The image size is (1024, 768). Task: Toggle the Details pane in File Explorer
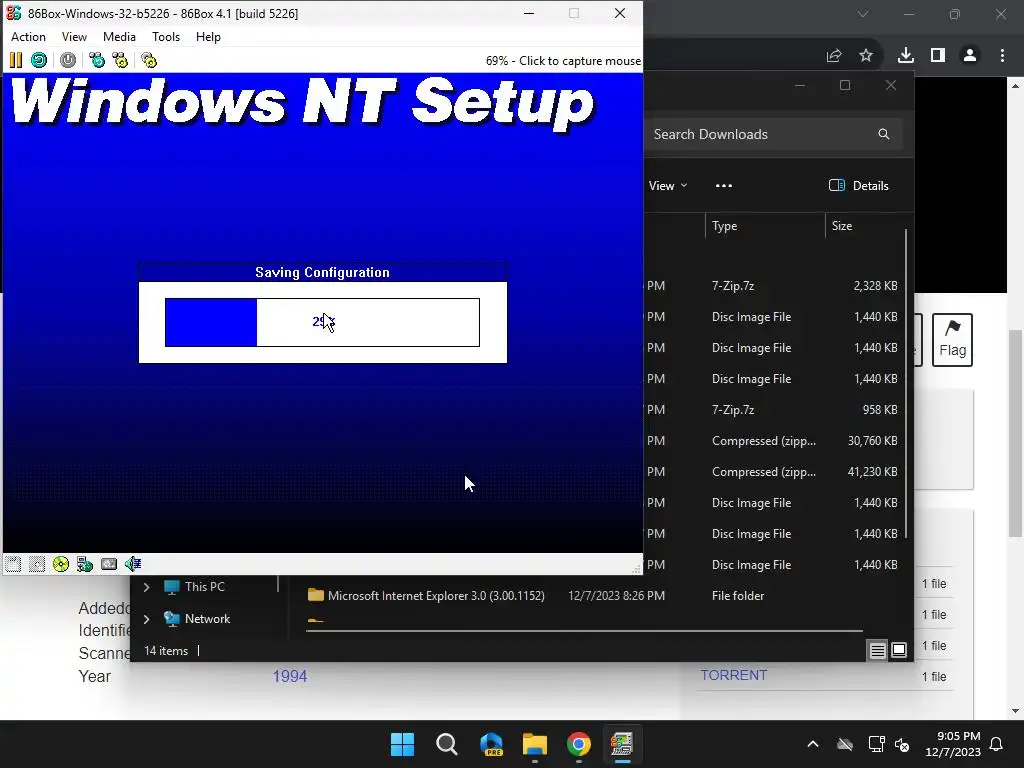click(x=859, y=186)
